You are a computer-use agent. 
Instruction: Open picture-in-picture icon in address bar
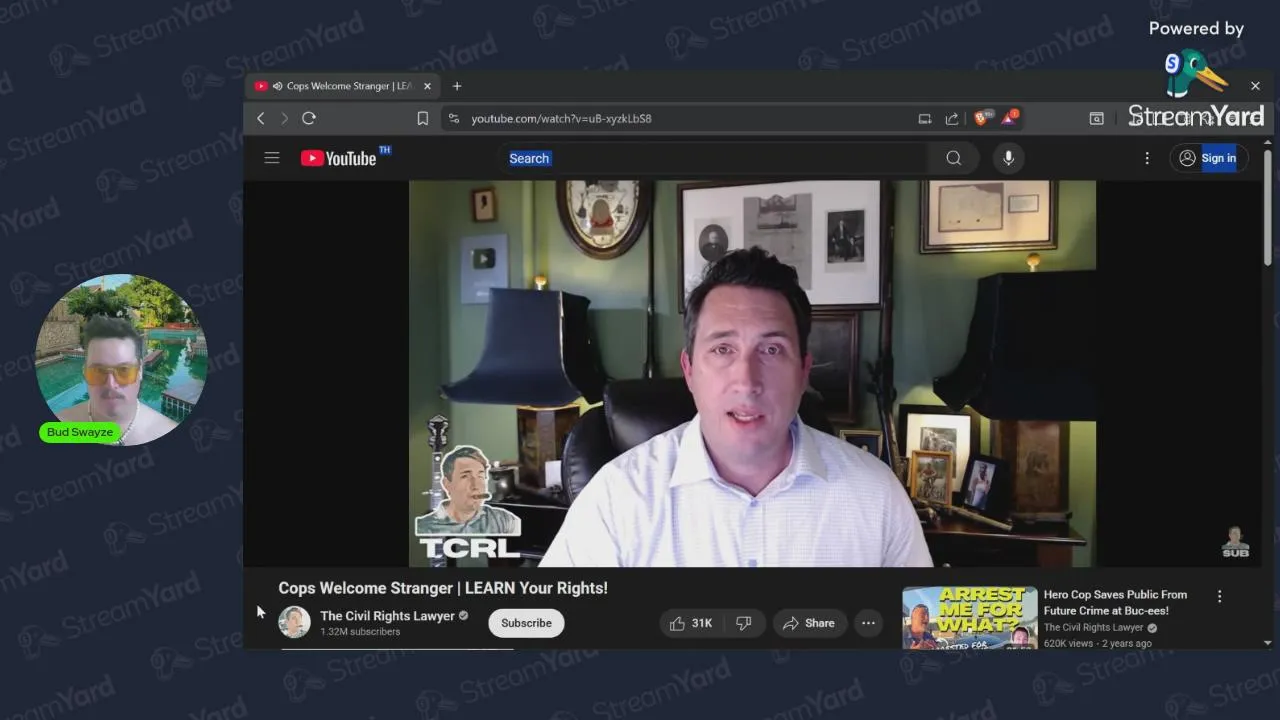[x=925, y=118]
